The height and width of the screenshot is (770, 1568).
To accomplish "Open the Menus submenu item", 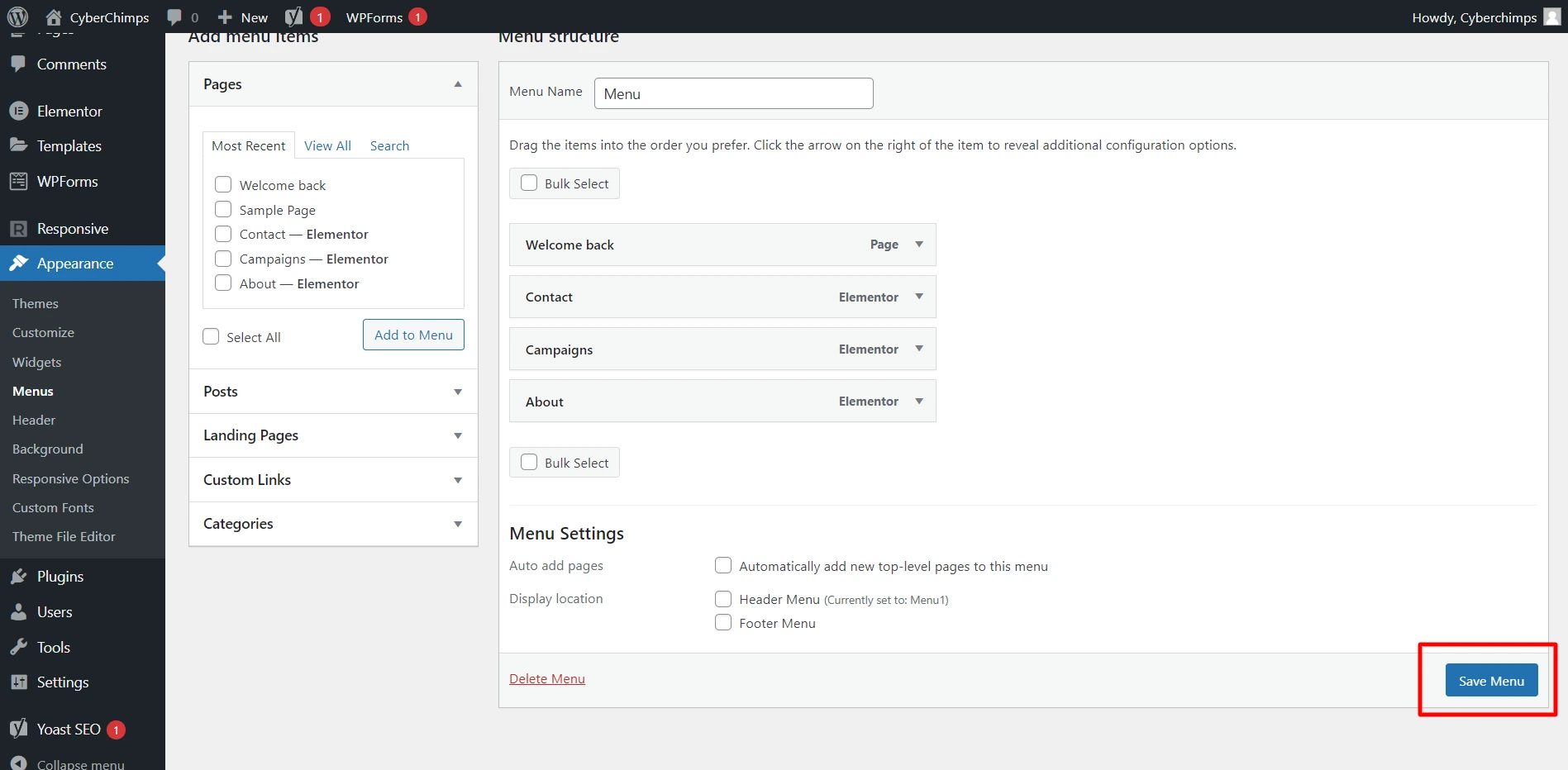I will pos(33,391).
